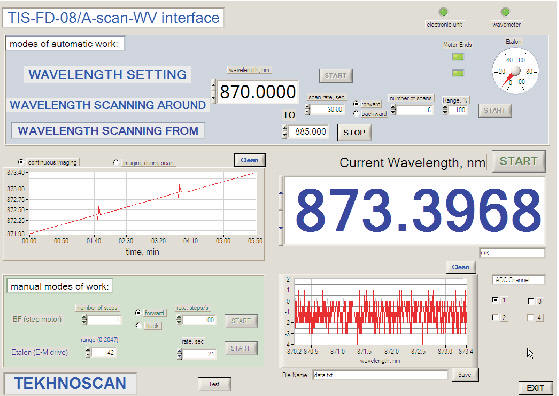Select the continuous imaging radio button
The image size is (559, 396).
(x=21, y=162)
